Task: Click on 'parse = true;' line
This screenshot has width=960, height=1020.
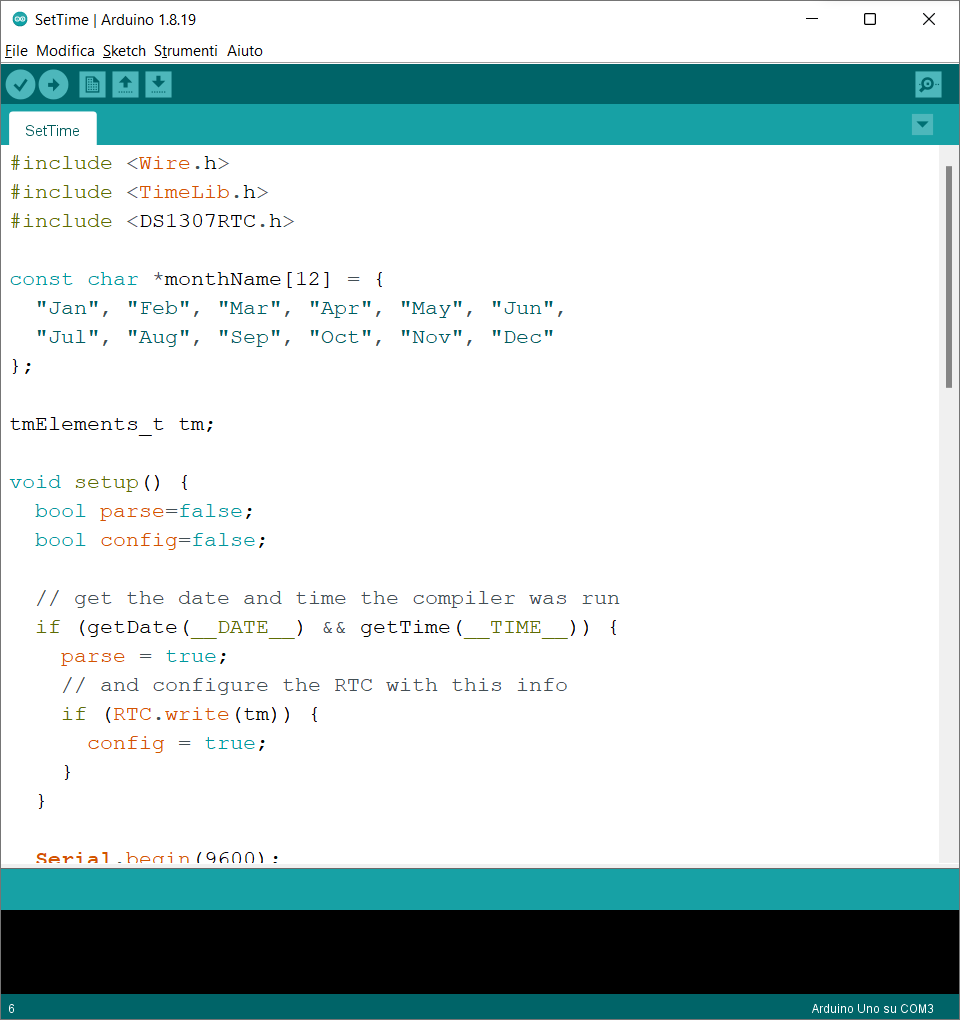Action: [x=144, y=656]
